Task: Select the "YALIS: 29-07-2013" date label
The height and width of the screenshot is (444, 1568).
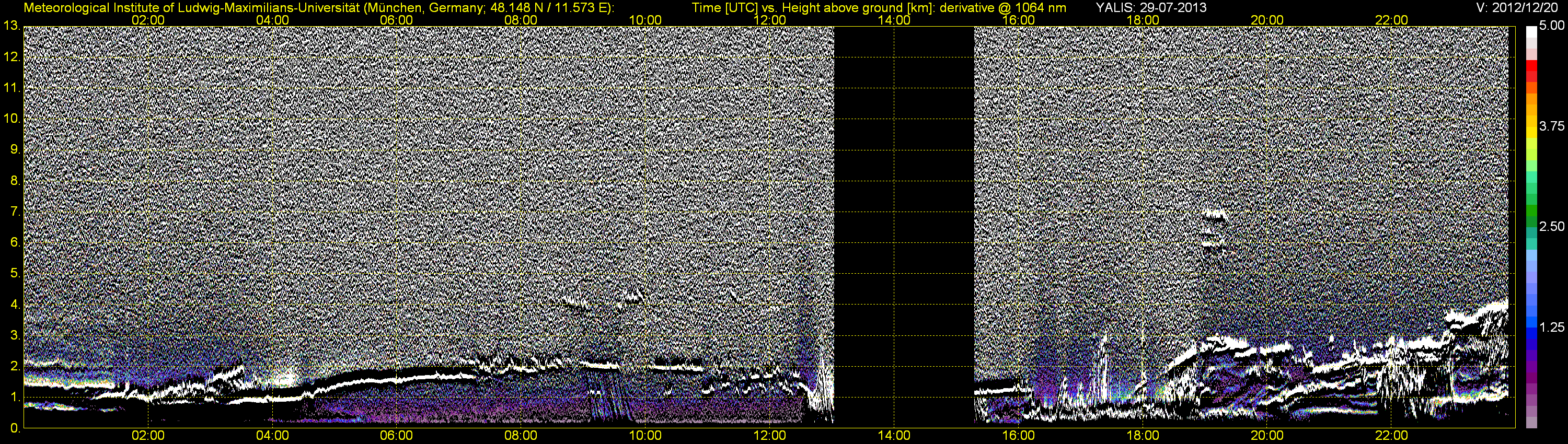Action: coord(1151,8)
